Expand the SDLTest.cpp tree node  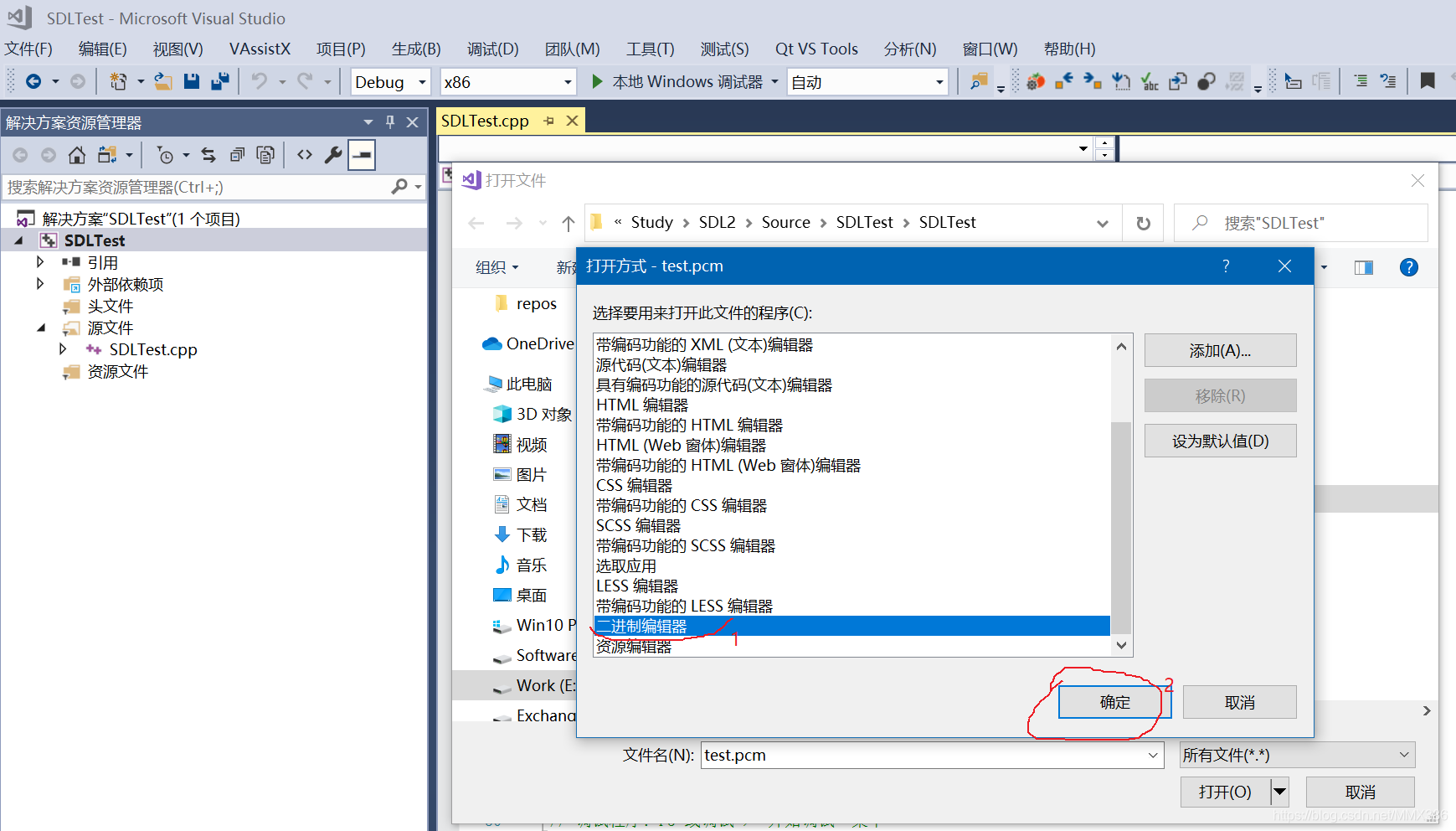[63, 349]
